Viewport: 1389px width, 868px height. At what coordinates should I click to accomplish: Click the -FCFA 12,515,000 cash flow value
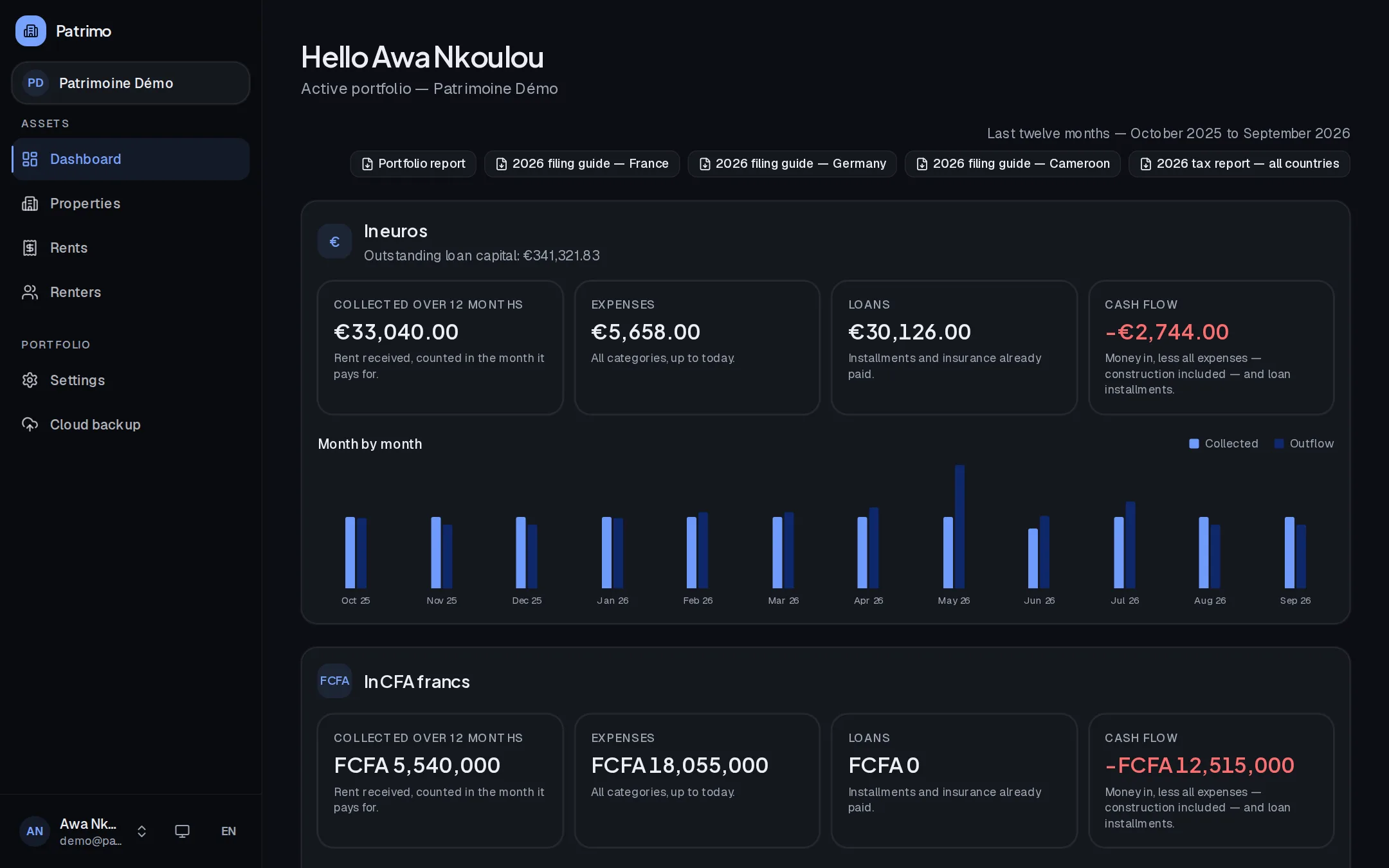pos(1199,765)
